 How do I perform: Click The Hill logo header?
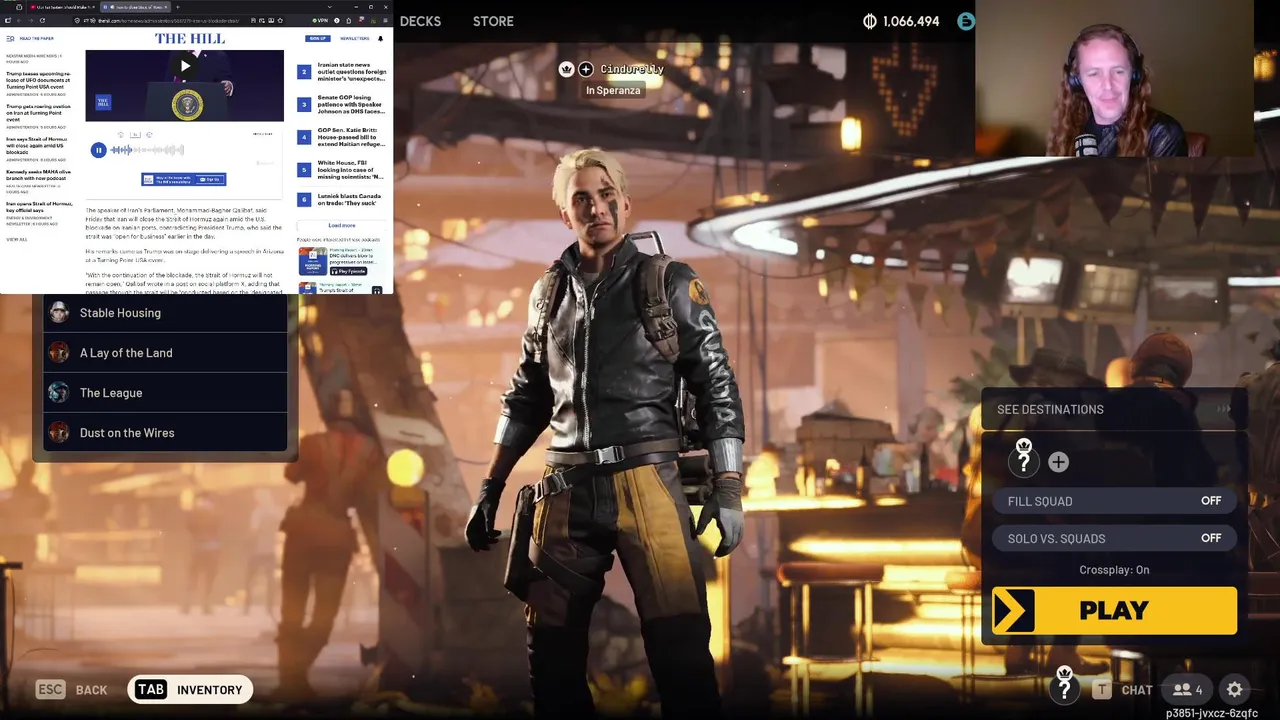click(x=190, y=38)
